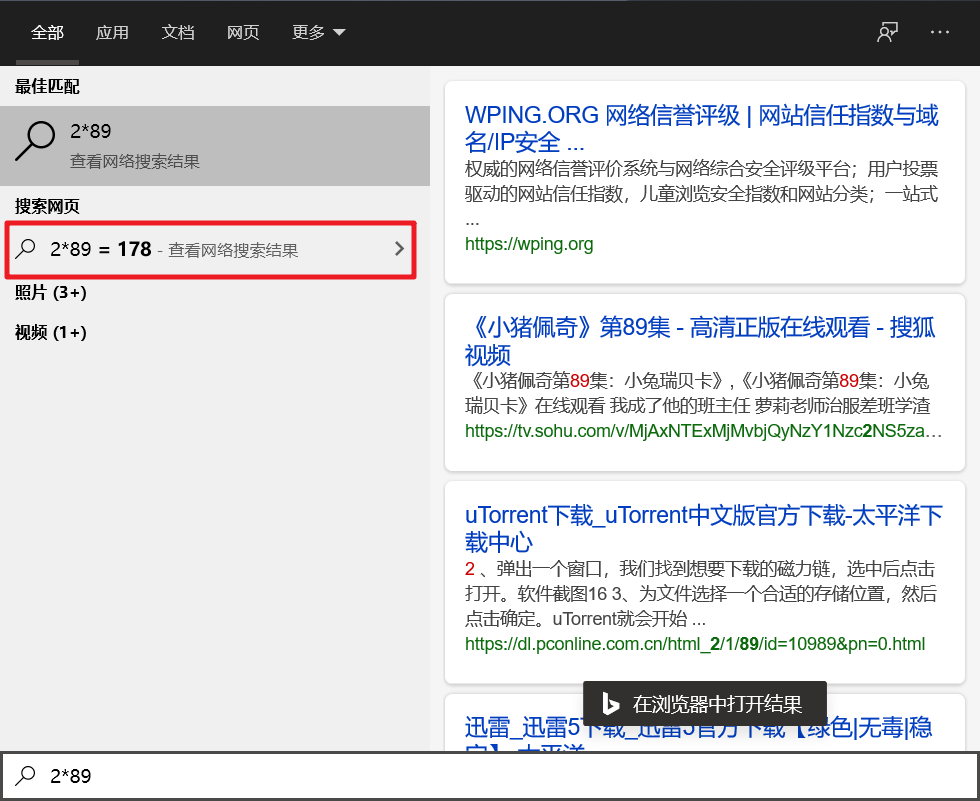Open the tv.sohu.com URL link
Viewport: 980px width, 801px height.
tap(703, 431)
